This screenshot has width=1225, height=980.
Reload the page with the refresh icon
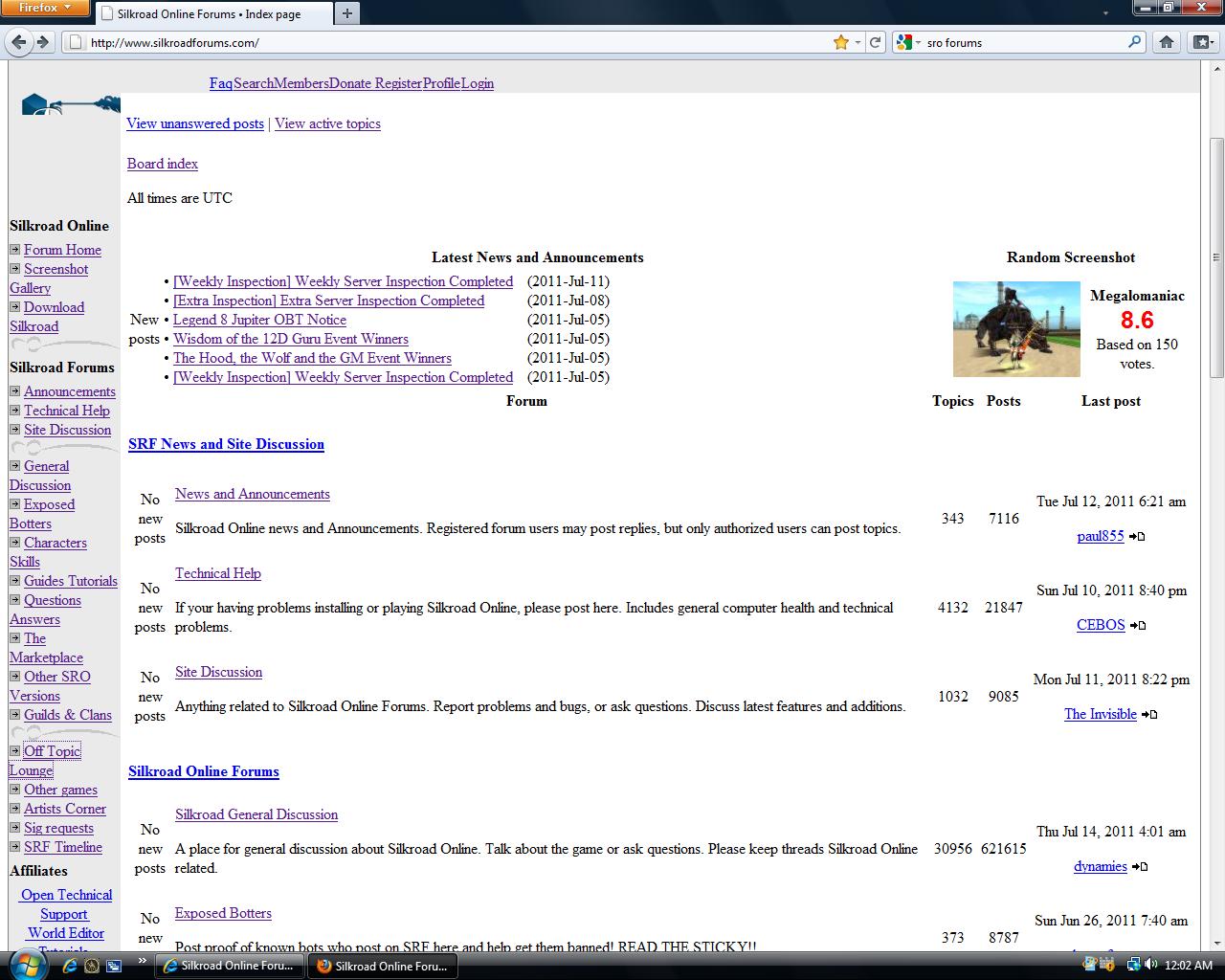coord(875,42)
